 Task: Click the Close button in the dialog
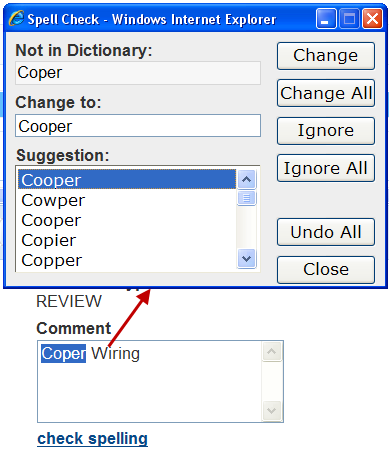pyautogui.click(x=326, y=270)
